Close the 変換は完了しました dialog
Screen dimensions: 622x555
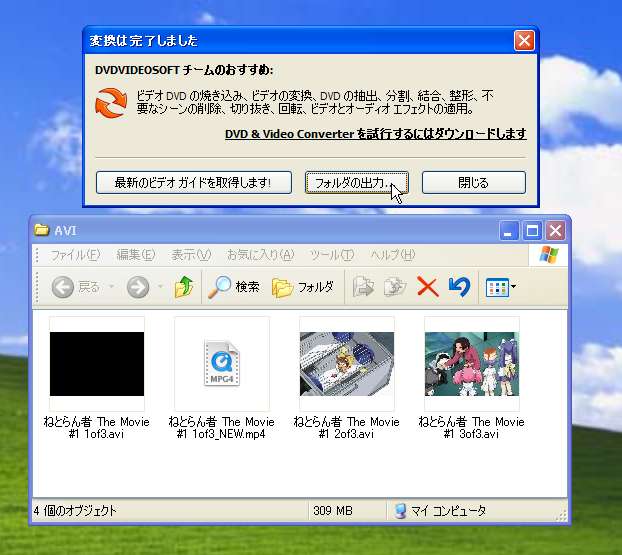[x=524, y=40]
